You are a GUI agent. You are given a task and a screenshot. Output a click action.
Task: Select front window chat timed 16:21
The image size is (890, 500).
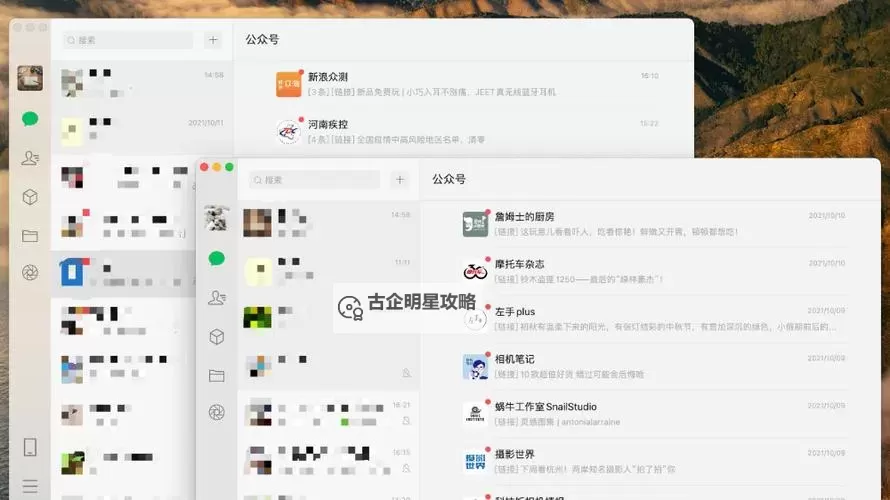(328, 413)
